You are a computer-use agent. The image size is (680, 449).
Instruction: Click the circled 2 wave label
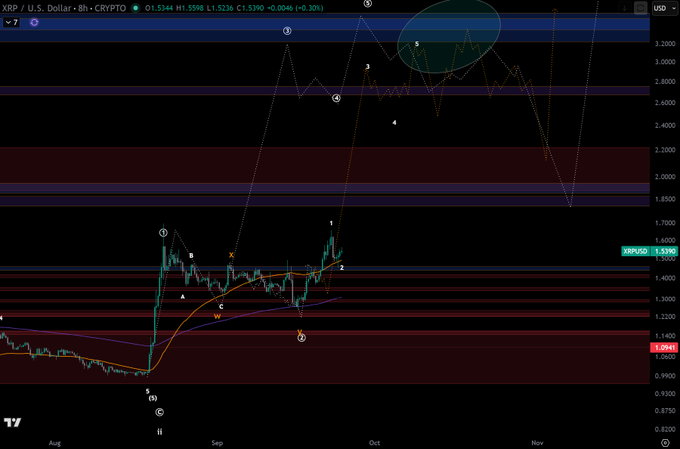(x=301, y=337)
